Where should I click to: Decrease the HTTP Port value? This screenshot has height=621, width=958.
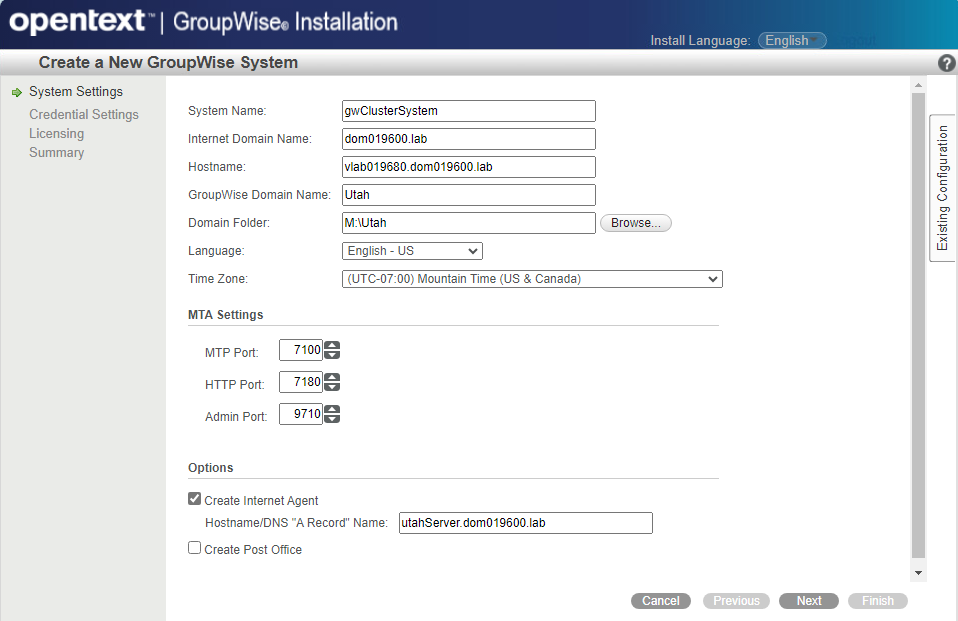(333, 387)
